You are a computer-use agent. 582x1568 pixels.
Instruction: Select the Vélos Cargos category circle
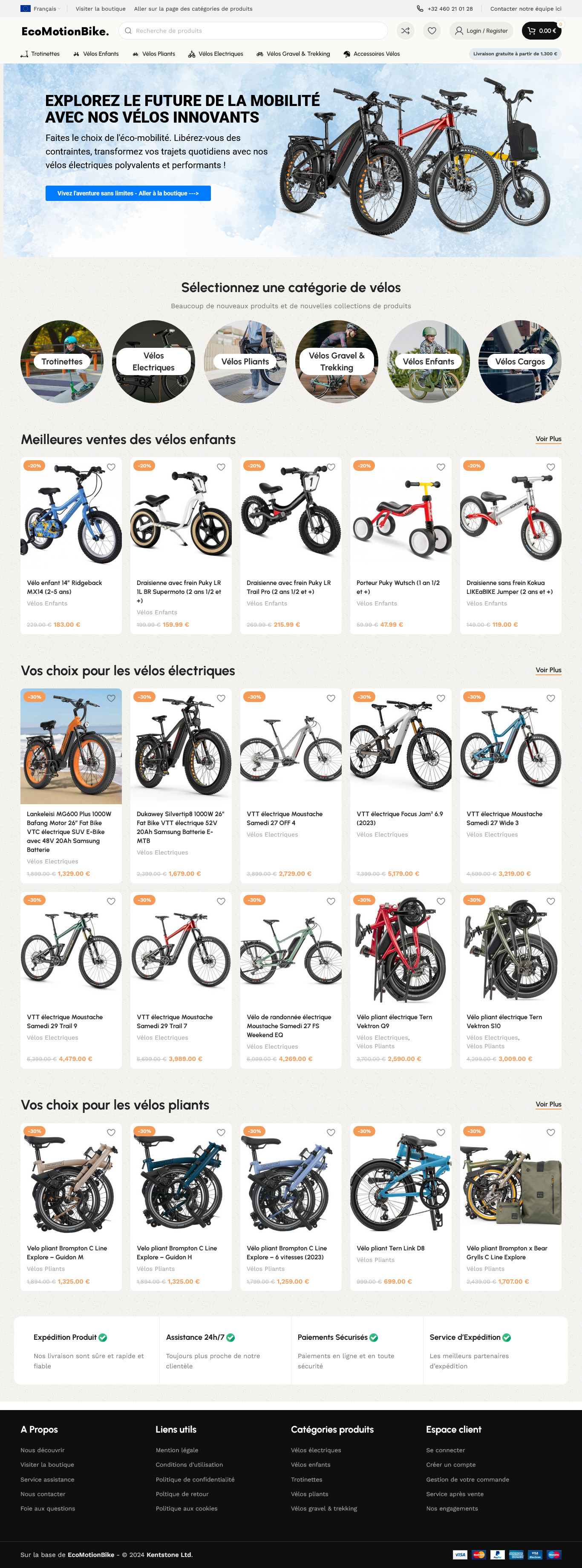point(520,361)
